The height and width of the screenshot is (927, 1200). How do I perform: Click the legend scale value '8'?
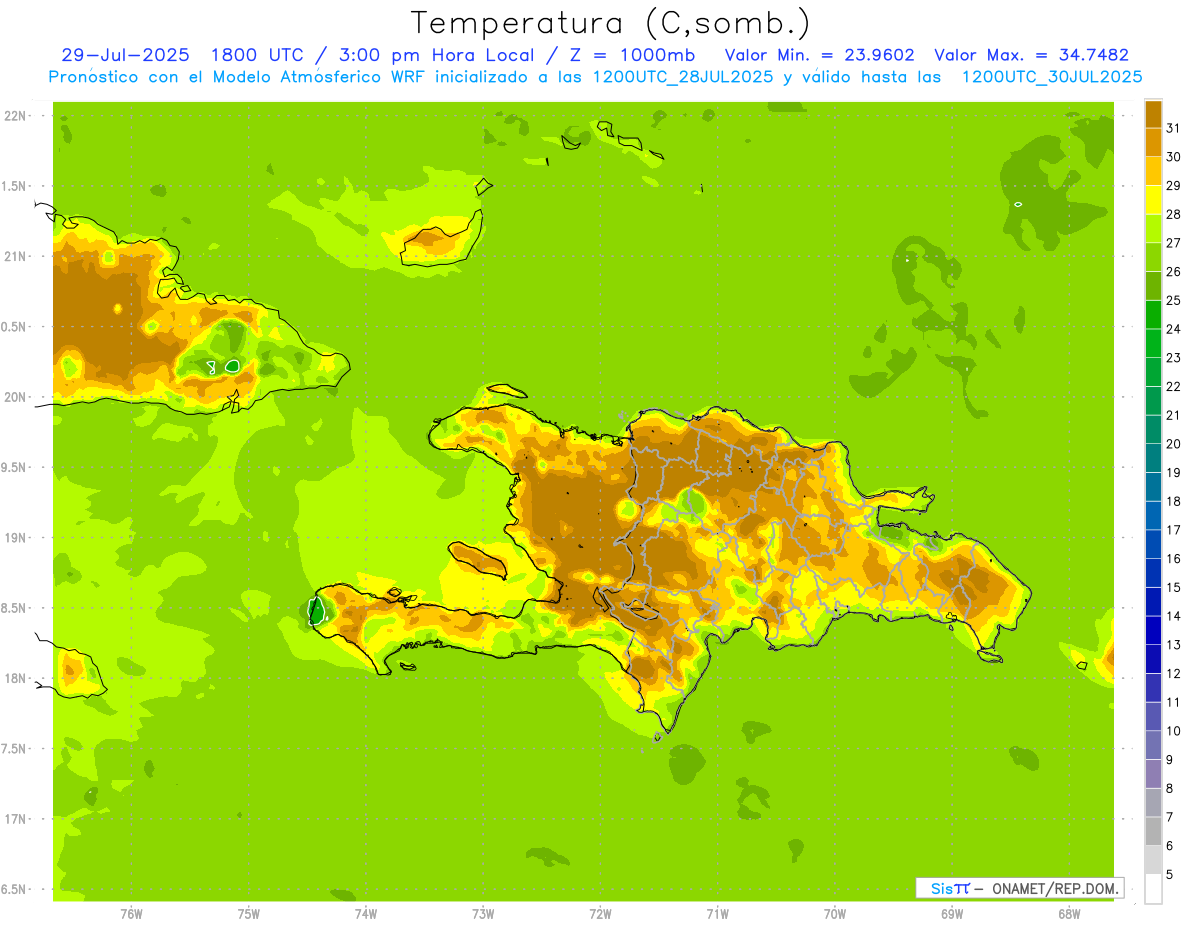(1170, 788)
